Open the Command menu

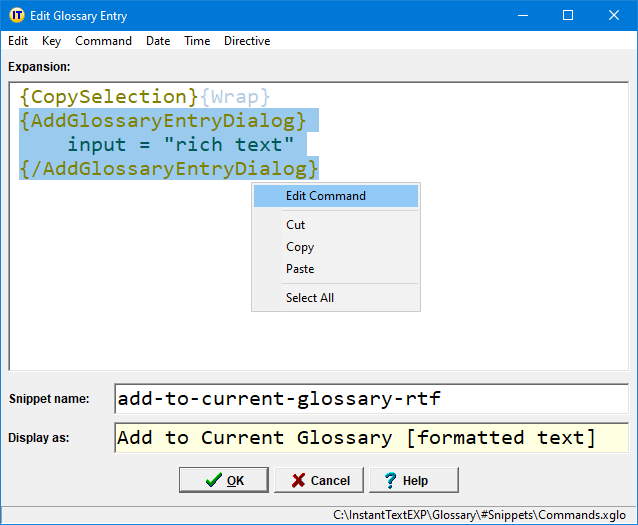[103, 41]
